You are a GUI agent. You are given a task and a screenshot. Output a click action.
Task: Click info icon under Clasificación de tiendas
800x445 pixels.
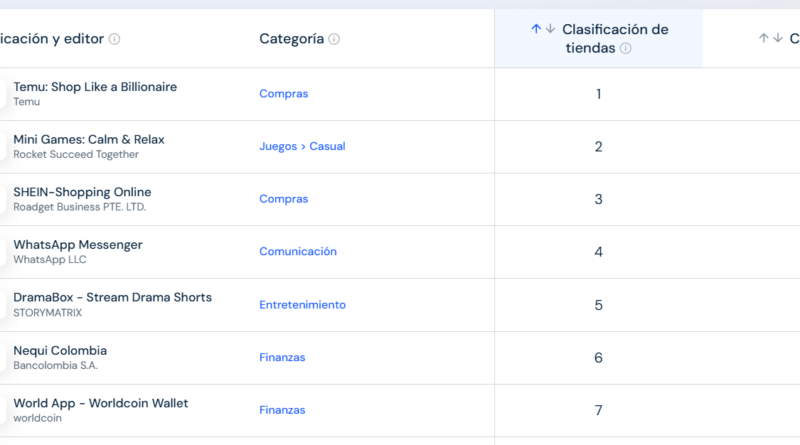point(625,48)
